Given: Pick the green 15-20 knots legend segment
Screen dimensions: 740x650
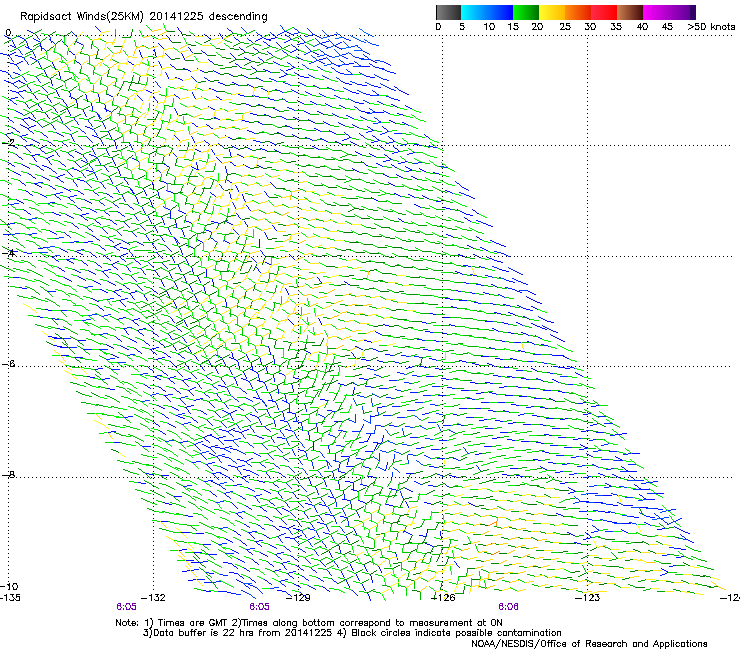Looking at the screenshot, I should (526, 12).
